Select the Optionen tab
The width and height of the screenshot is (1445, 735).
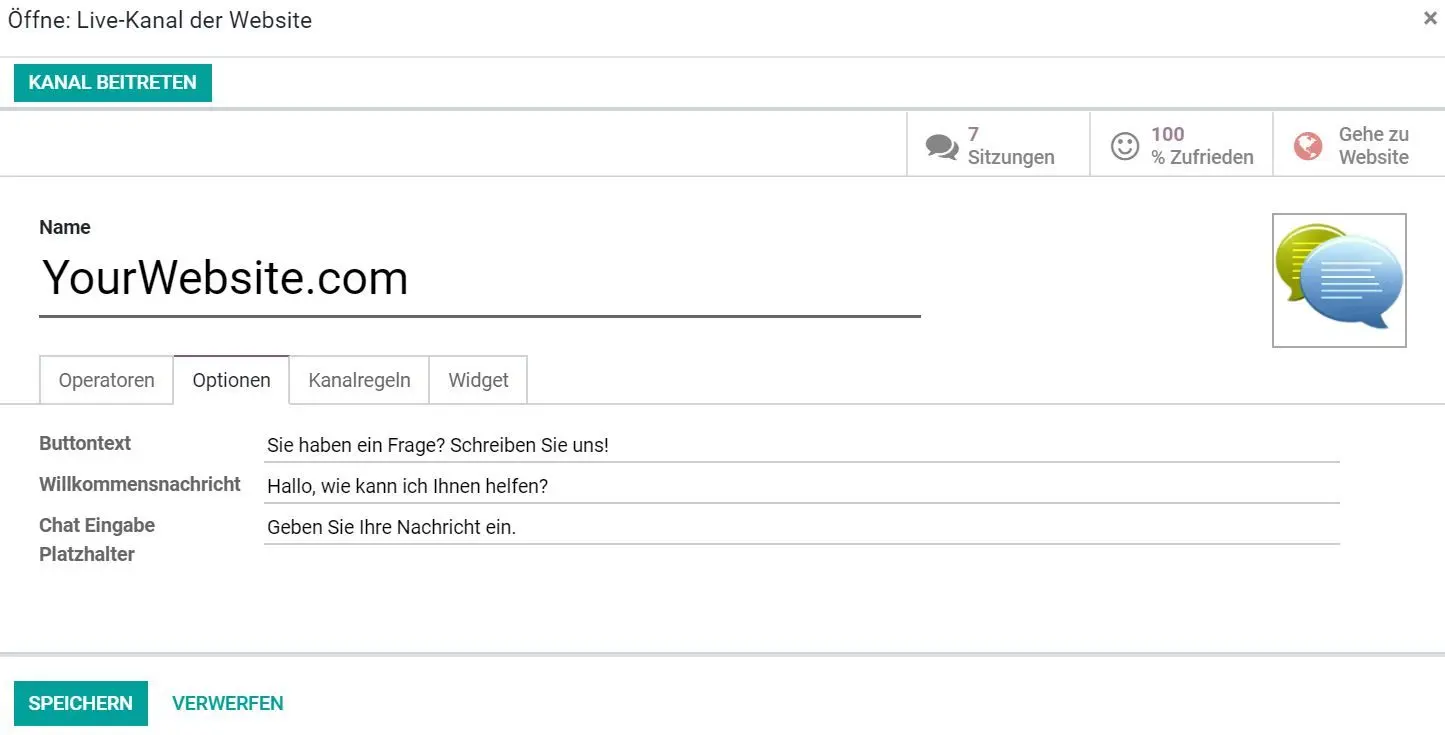[232, 380]
